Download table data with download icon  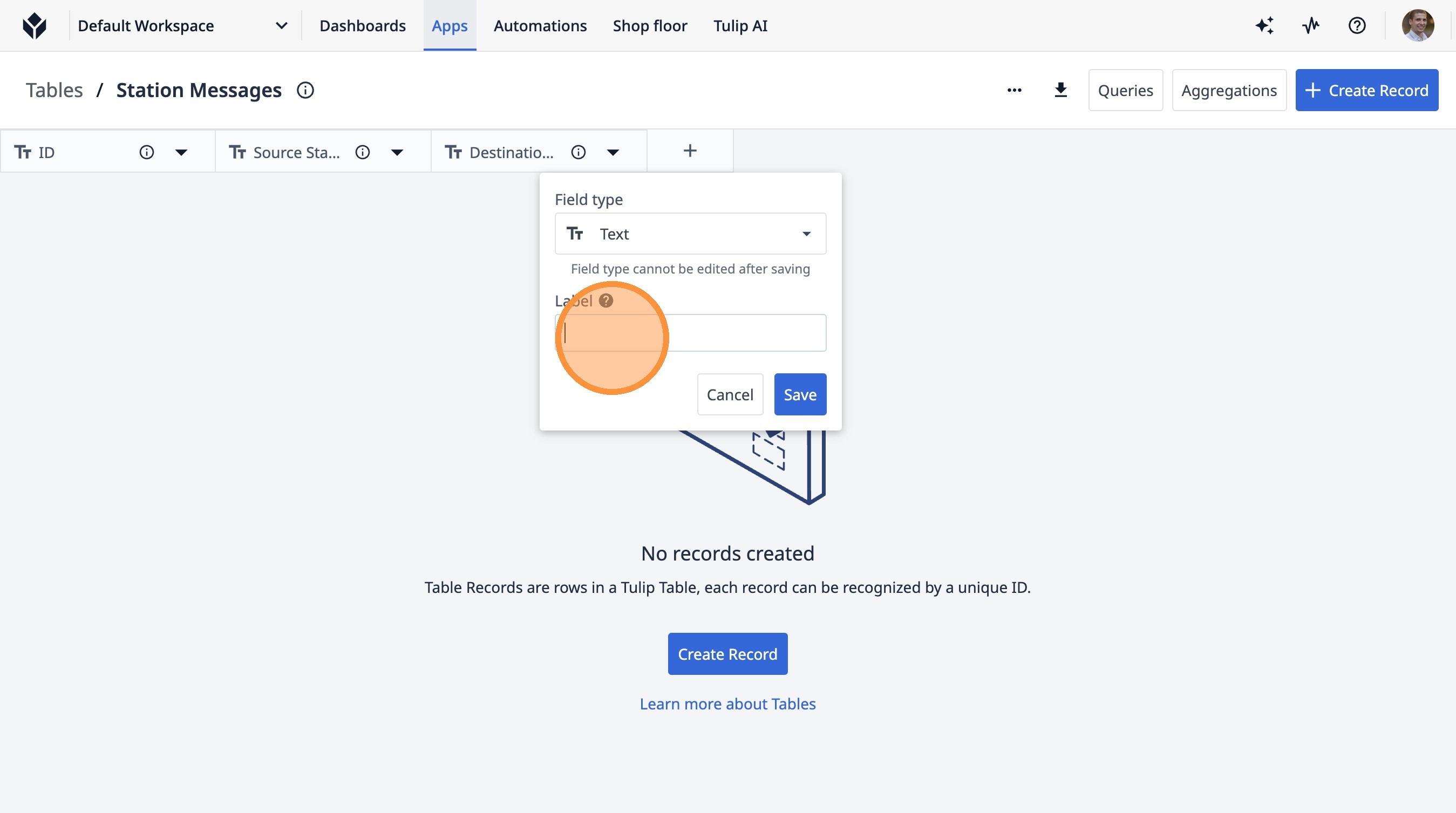point(1060,90)
